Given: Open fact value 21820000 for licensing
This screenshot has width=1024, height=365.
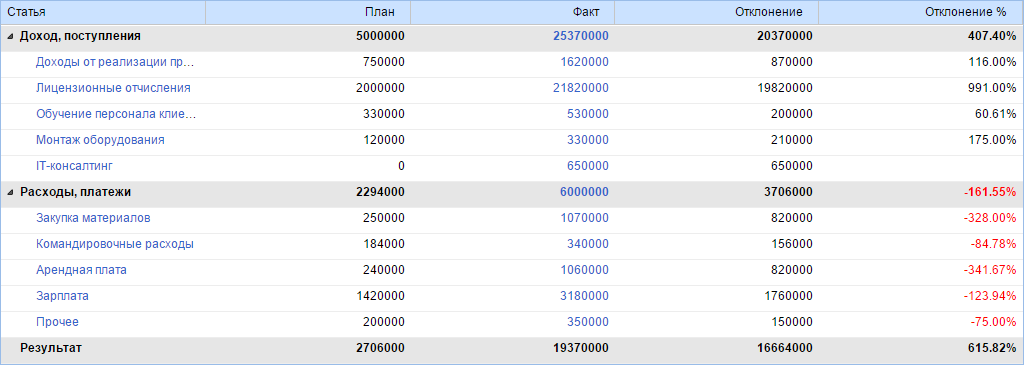Looking at the screenshot, I should click(581, 88).
